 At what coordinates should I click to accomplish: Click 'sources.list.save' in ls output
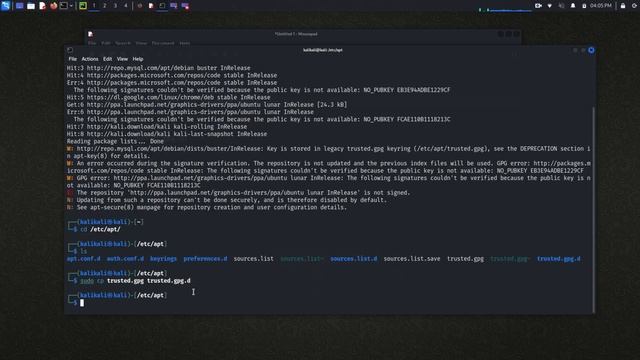(412, 259)
